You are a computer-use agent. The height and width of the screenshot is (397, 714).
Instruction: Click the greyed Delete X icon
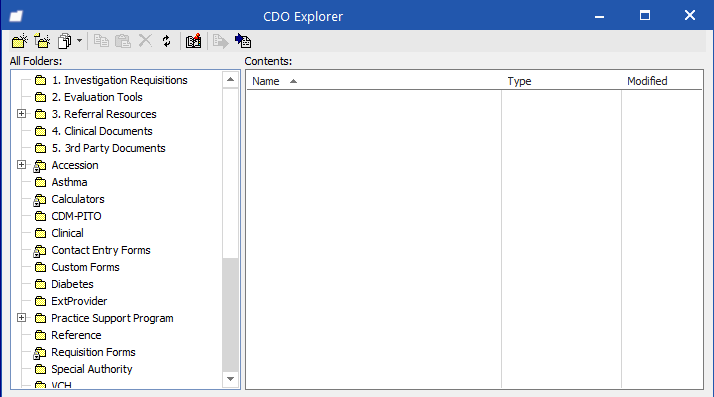[x=145, y=41]
